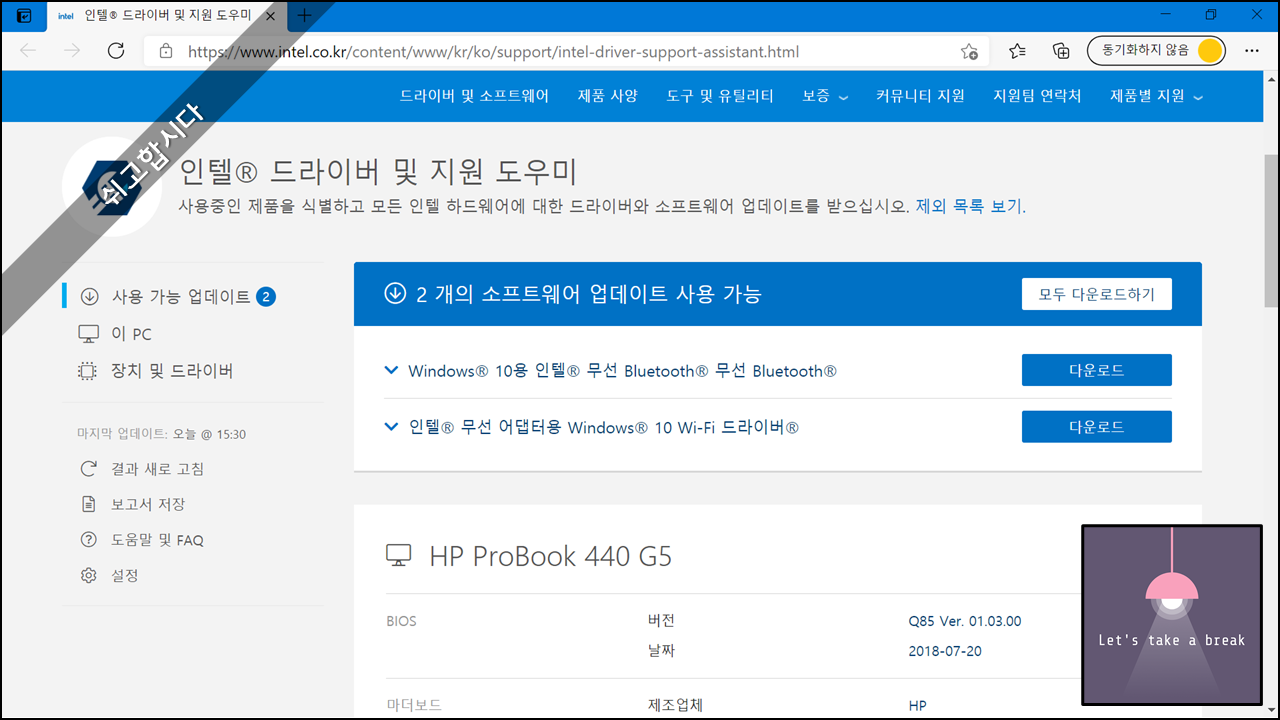The width and height of the screenshot is (1280, 720).
Task: Download the Bluetooth driver update
Action: coord(1097,370)
